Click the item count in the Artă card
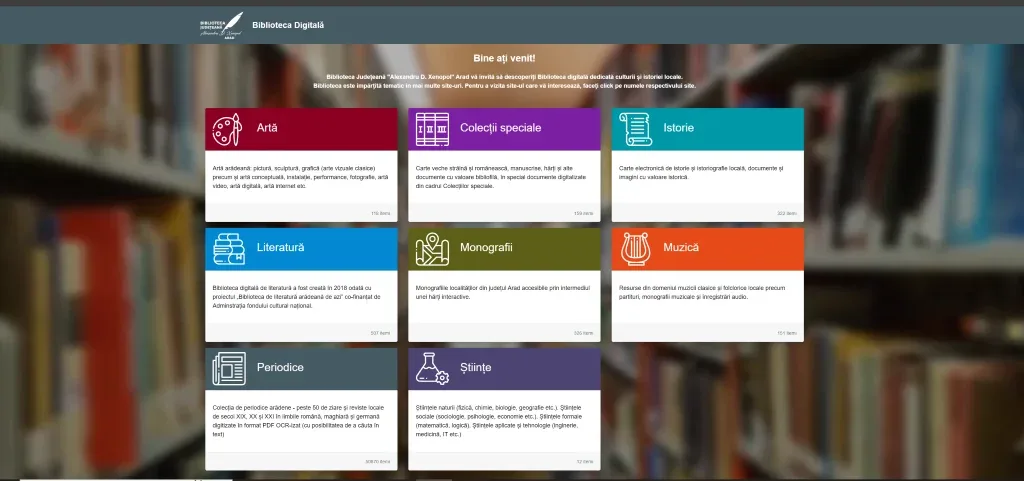Image resolution: width=1024 pixels, height=481 pixels. click(x=381, y=213)
